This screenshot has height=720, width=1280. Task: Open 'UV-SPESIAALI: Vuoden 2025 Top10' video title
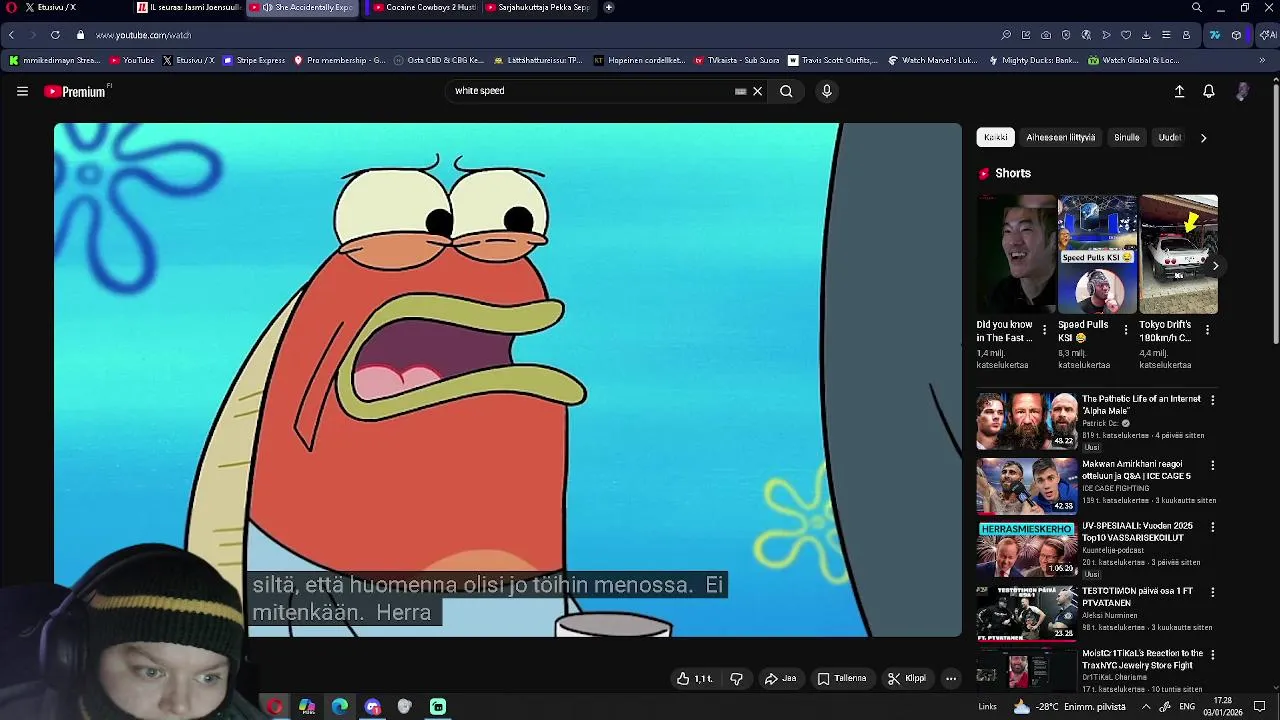tap(1137, 531)
